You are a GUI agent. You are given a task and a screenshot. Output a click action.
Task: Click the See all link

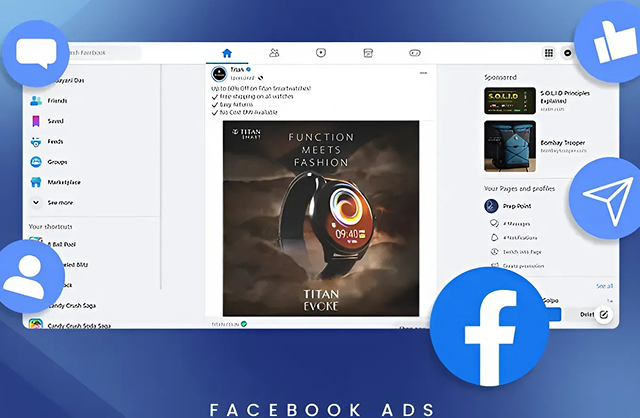[604, 286]
